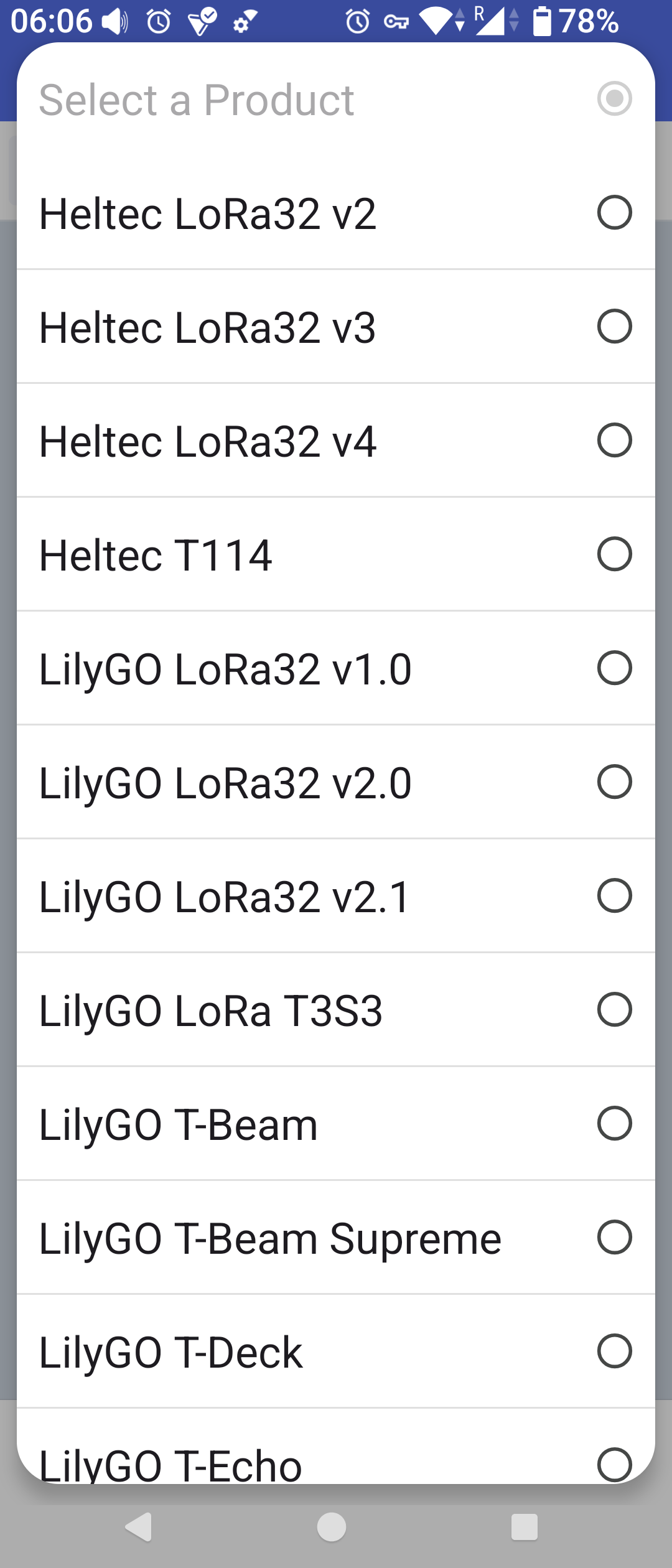
Task: Choose the Heltec LoRa32 v3 radio button
Action: pyautogui.click(x=614, y=327)
